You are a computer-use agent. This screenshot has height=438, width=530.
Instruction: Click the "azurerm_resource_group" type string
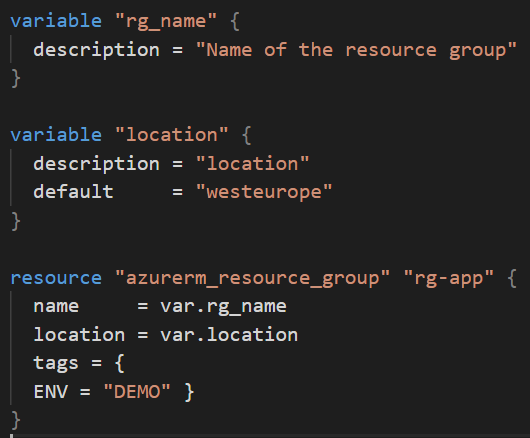click(252, 279)
